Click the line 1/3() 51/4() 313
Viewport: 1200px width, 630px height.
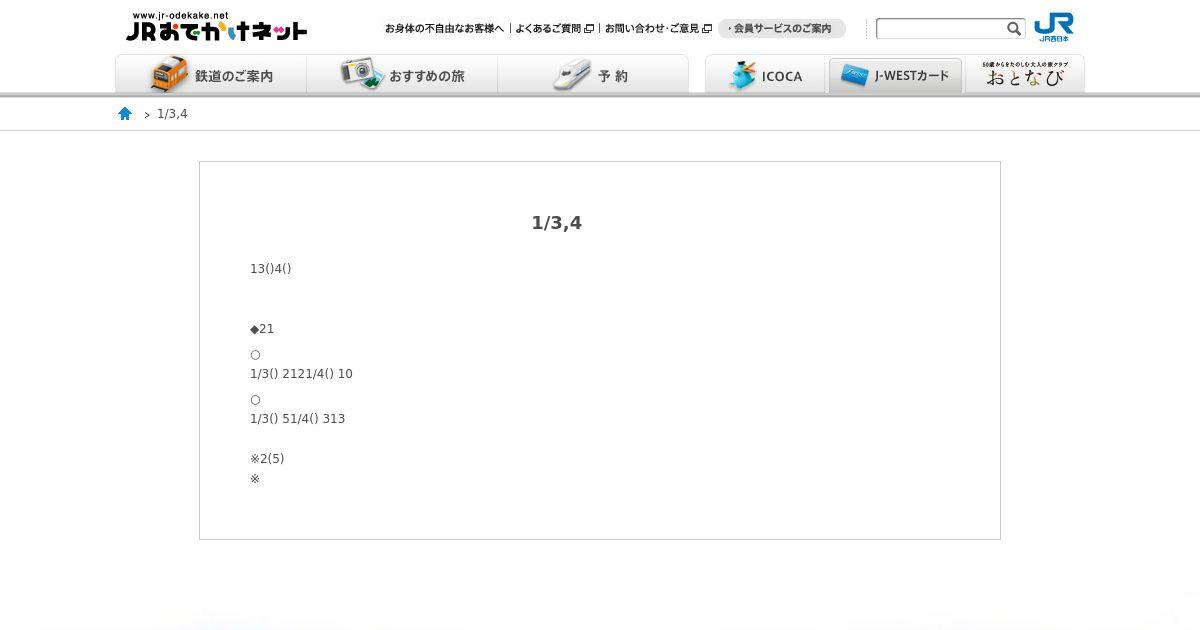click(297, 419)
